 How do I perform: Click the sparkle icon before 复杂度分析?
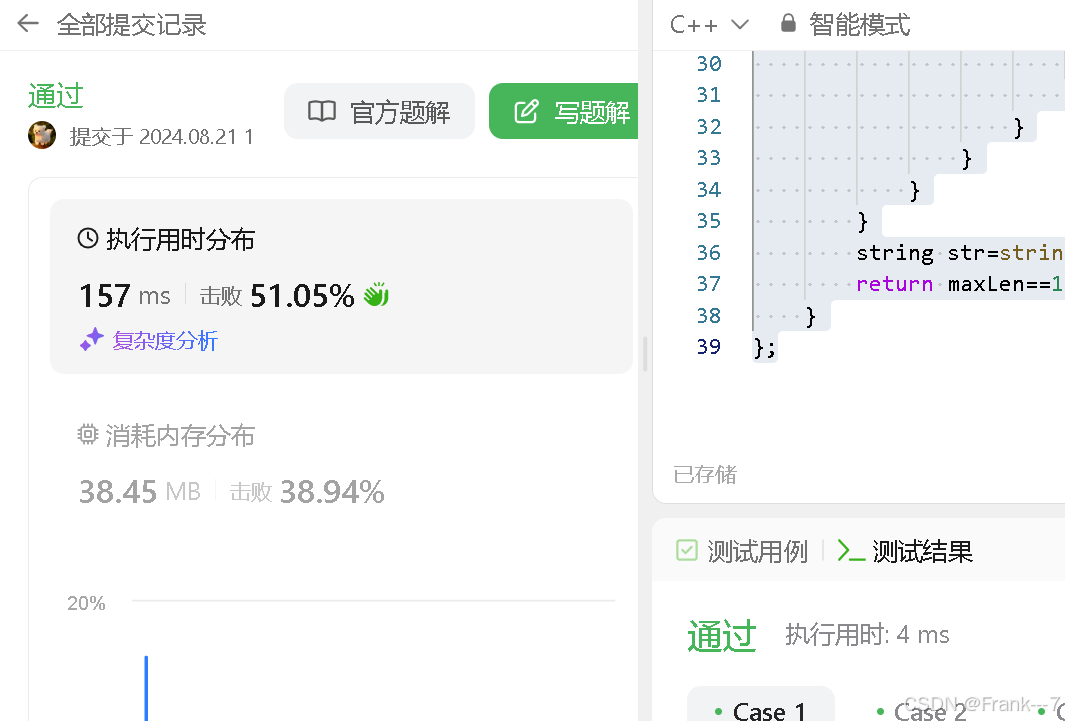(x=91, y=339)
